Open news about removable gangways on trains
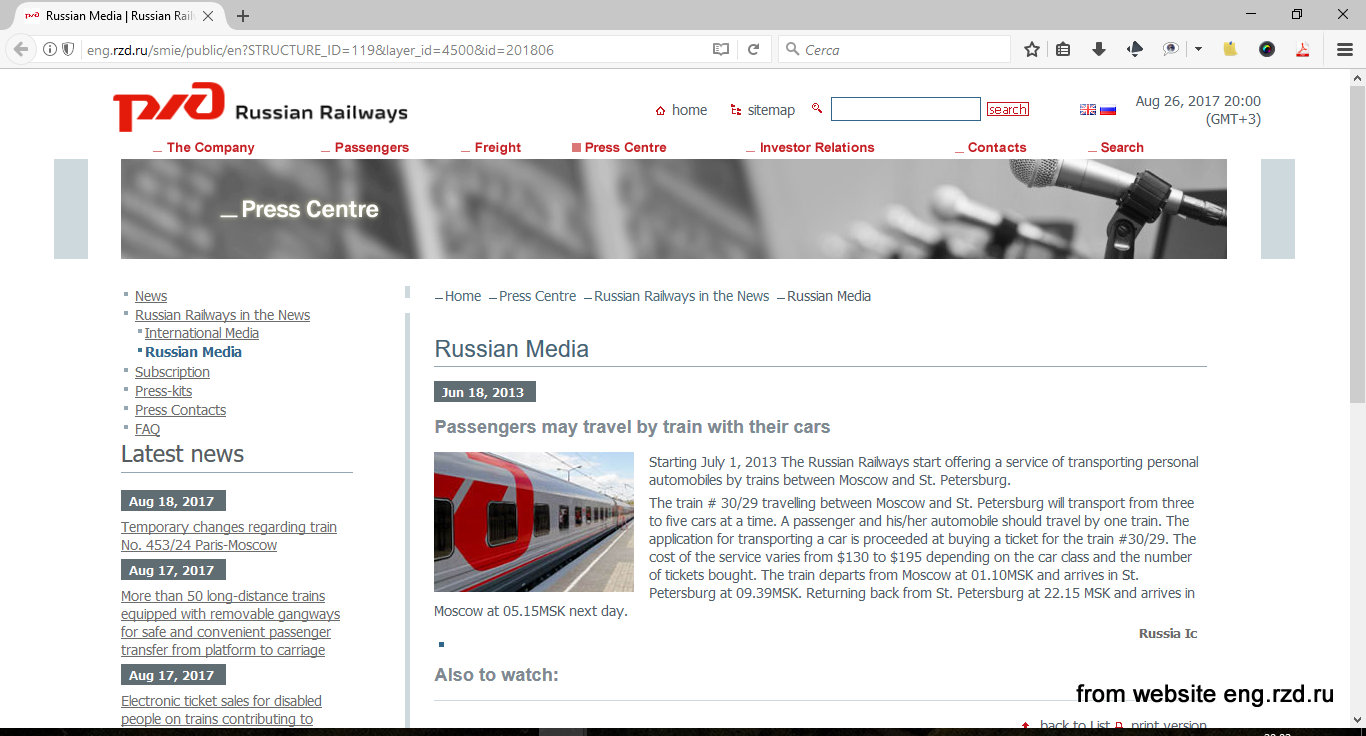The width and height of the screenshot is (1366, 736). coord(230,623)
